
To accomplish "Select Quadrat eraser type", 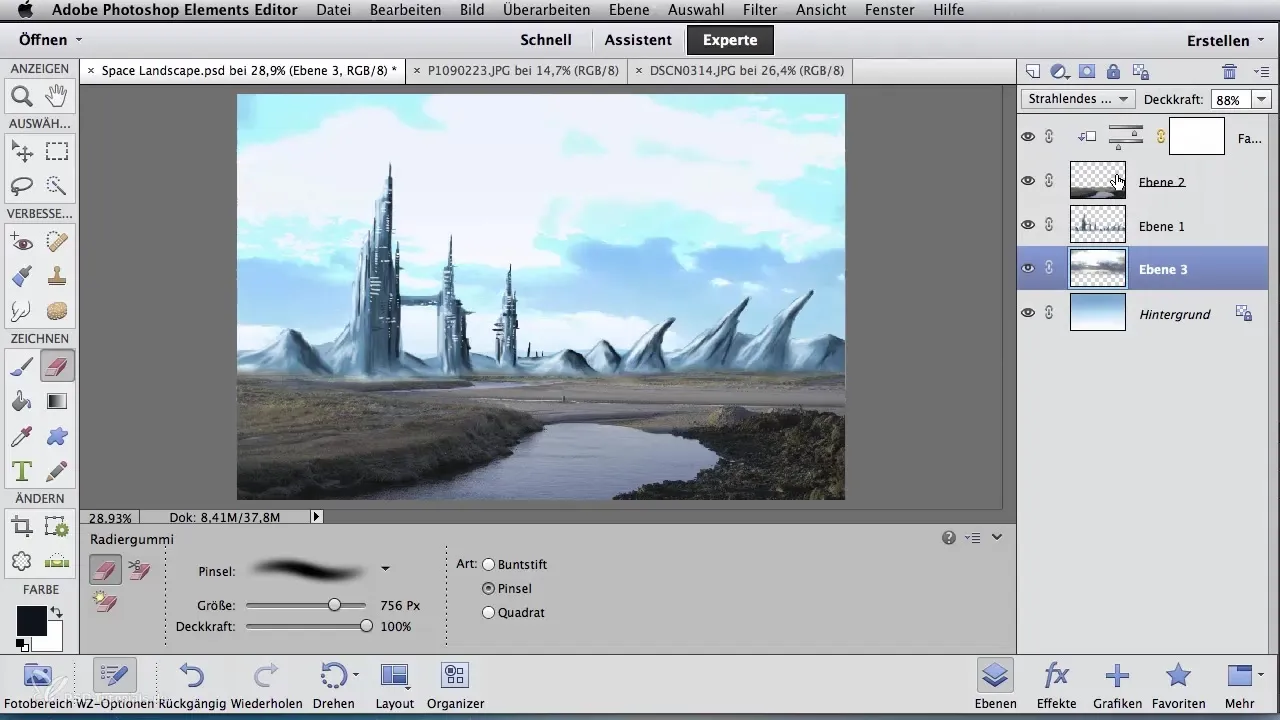I will pos(489,612).
